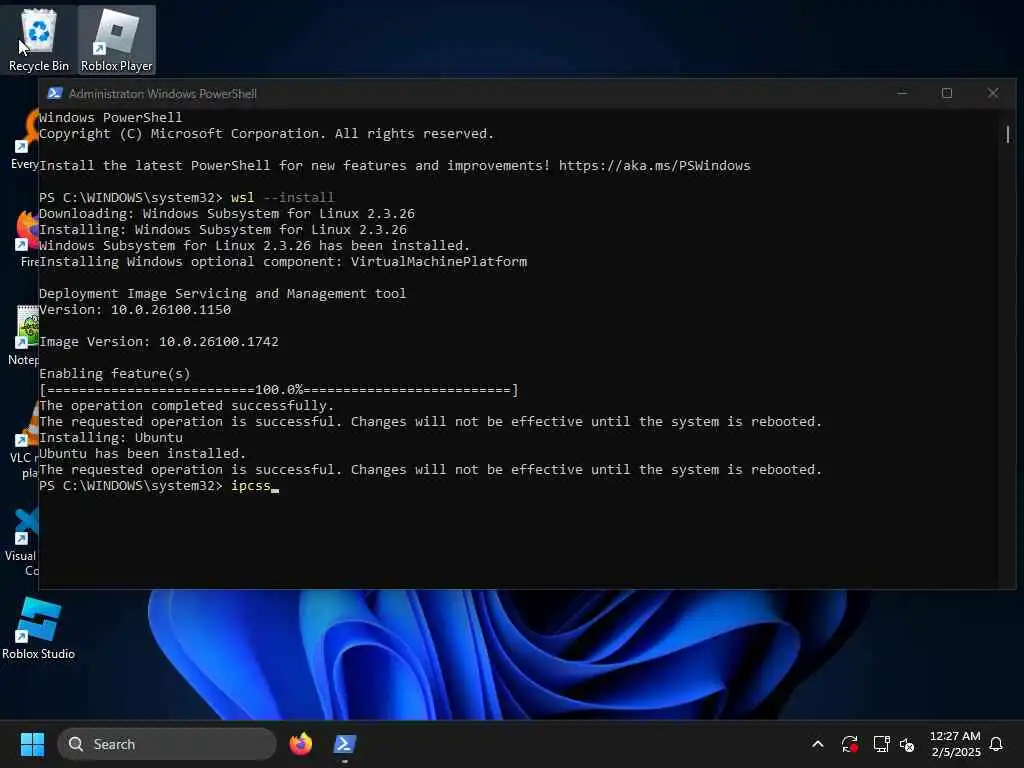Click the https://aka.ms/PSWindows URL text
Viewport: 1024px width, 768px height.
pyautogui.click(x=654, y=165)
